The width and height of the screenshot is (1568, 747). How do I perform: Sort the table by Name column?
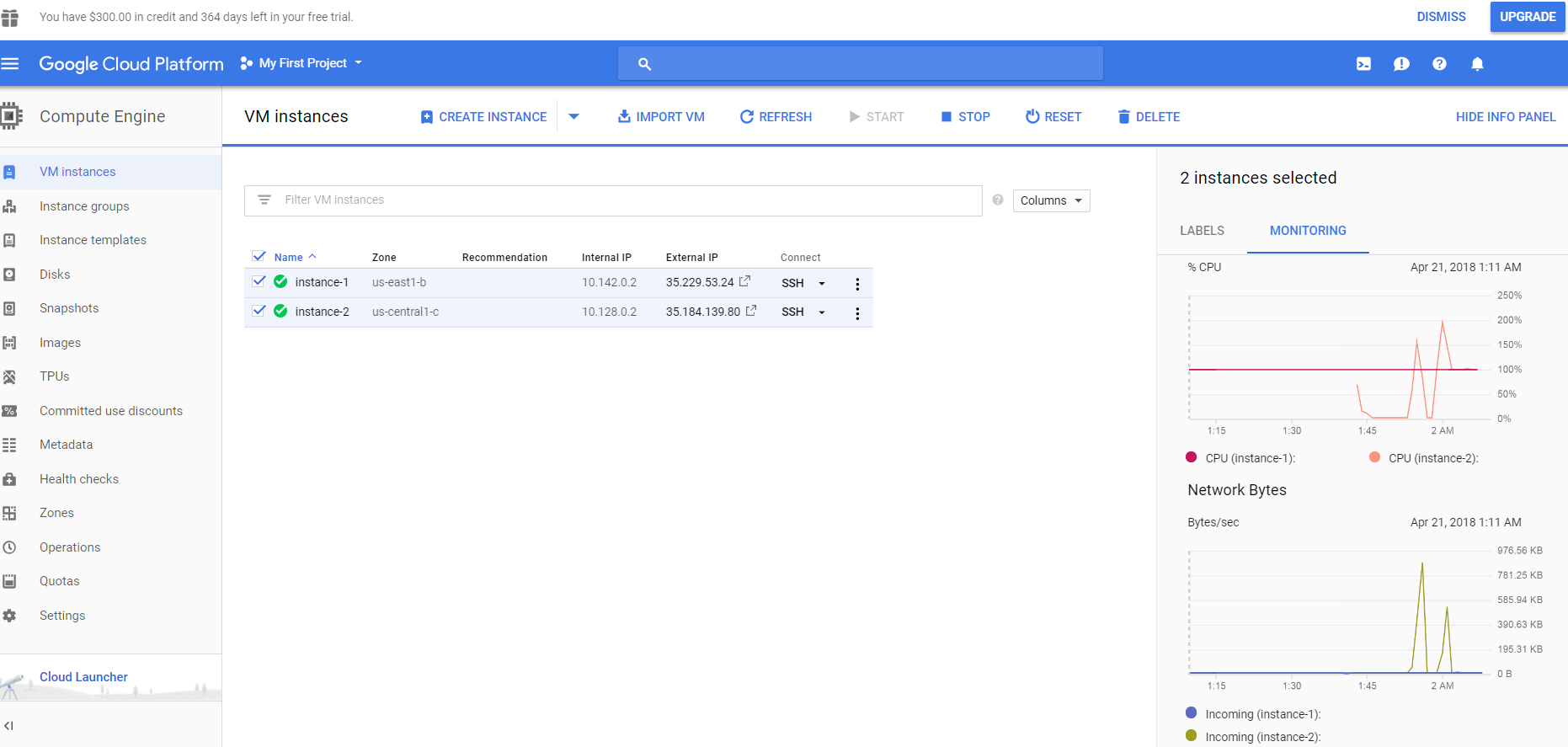tap(295, 257)
